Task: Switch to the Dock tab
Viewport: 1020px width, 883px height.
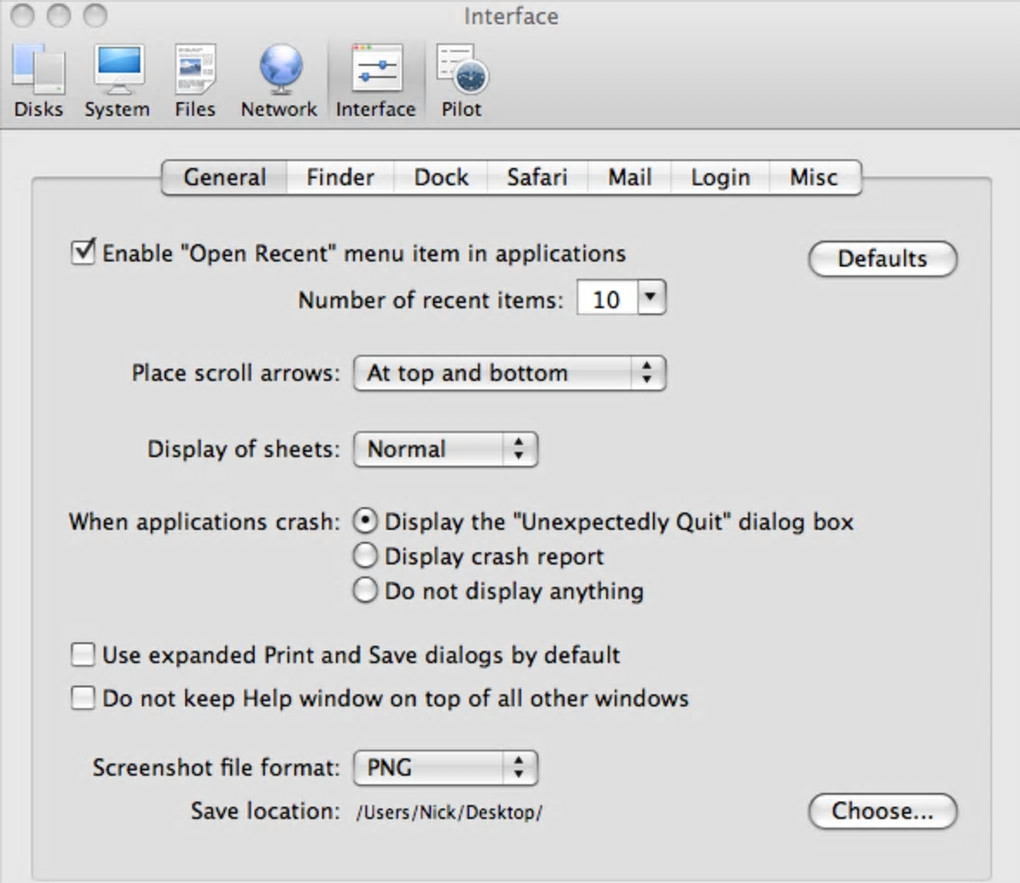Action: click(441, 177)
